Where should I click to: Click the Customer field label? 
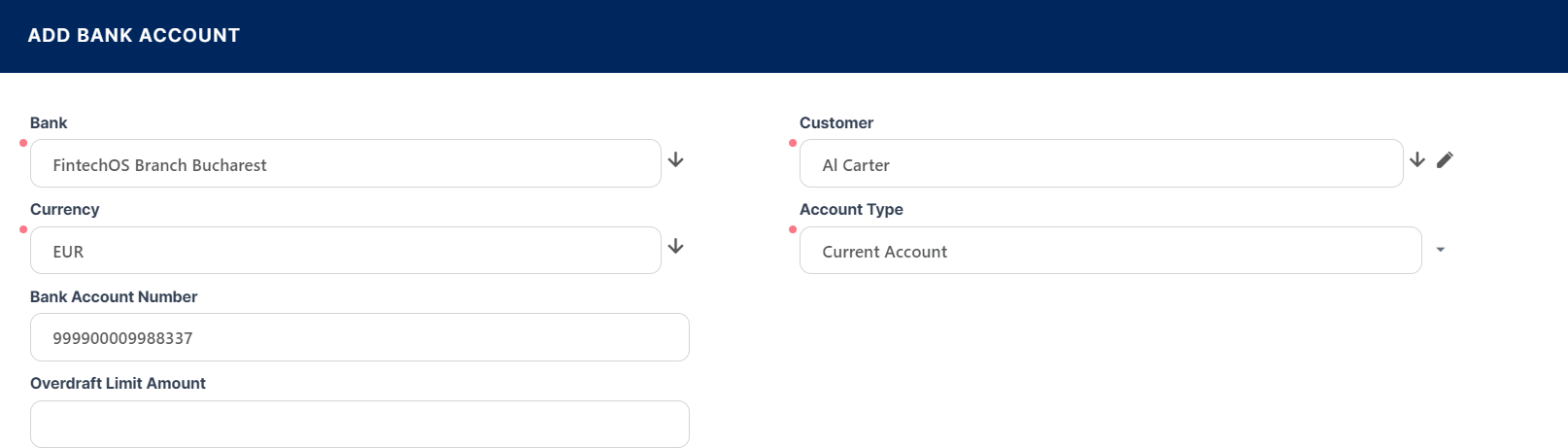coord(836,123)
